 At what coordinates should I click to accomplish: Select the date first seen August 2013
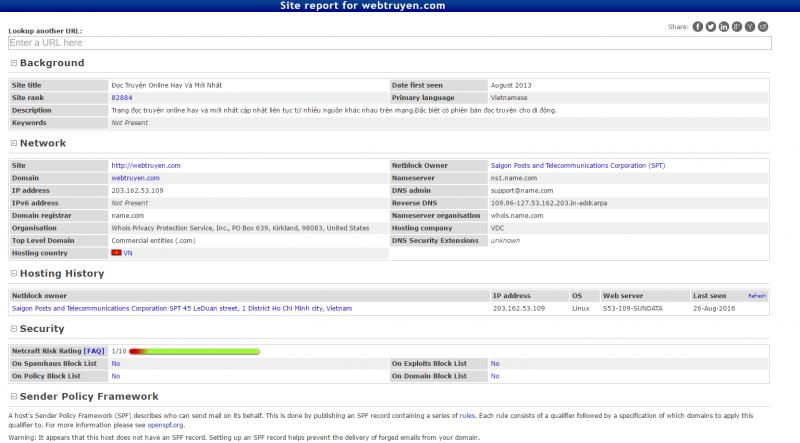(x=511, y=85)
